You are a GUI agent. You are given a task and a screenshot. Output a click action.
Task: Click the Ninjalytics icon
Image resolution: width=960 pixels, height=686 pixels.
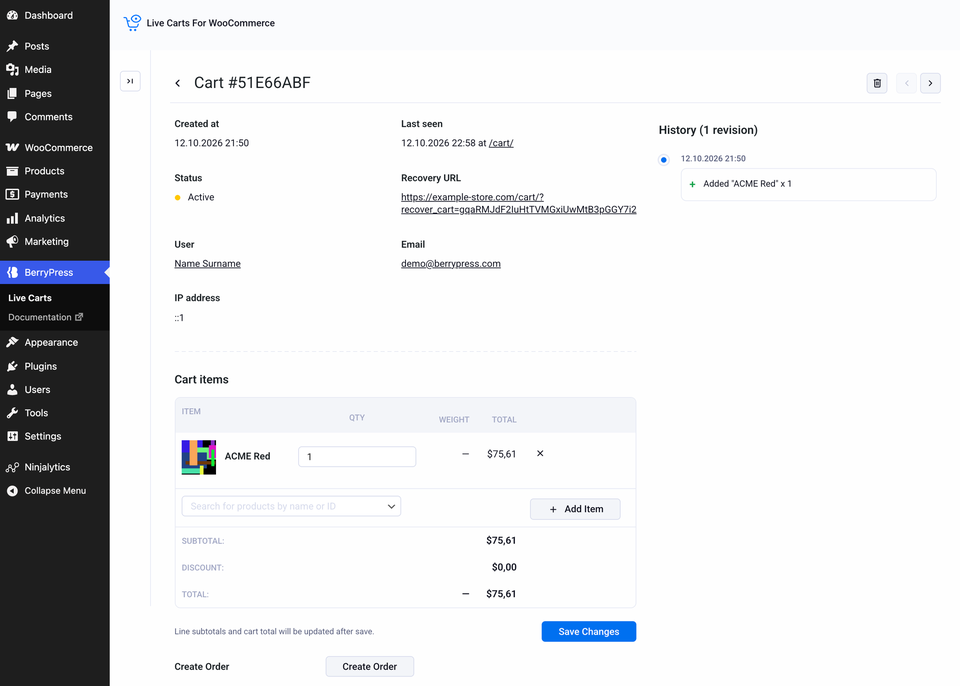pyautogui.click(x=12, y=467)
